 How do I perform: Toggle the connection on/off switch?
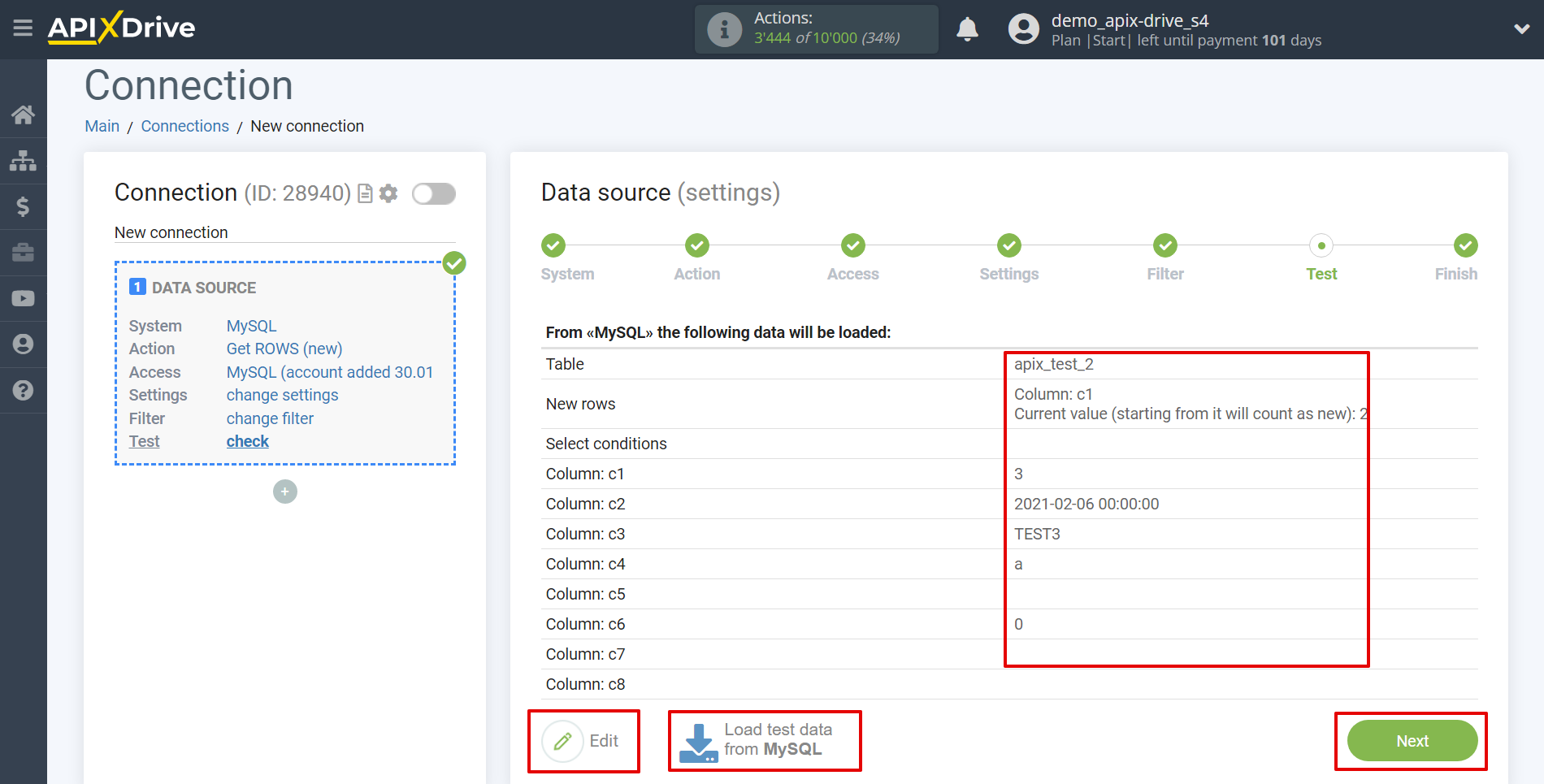433,193
